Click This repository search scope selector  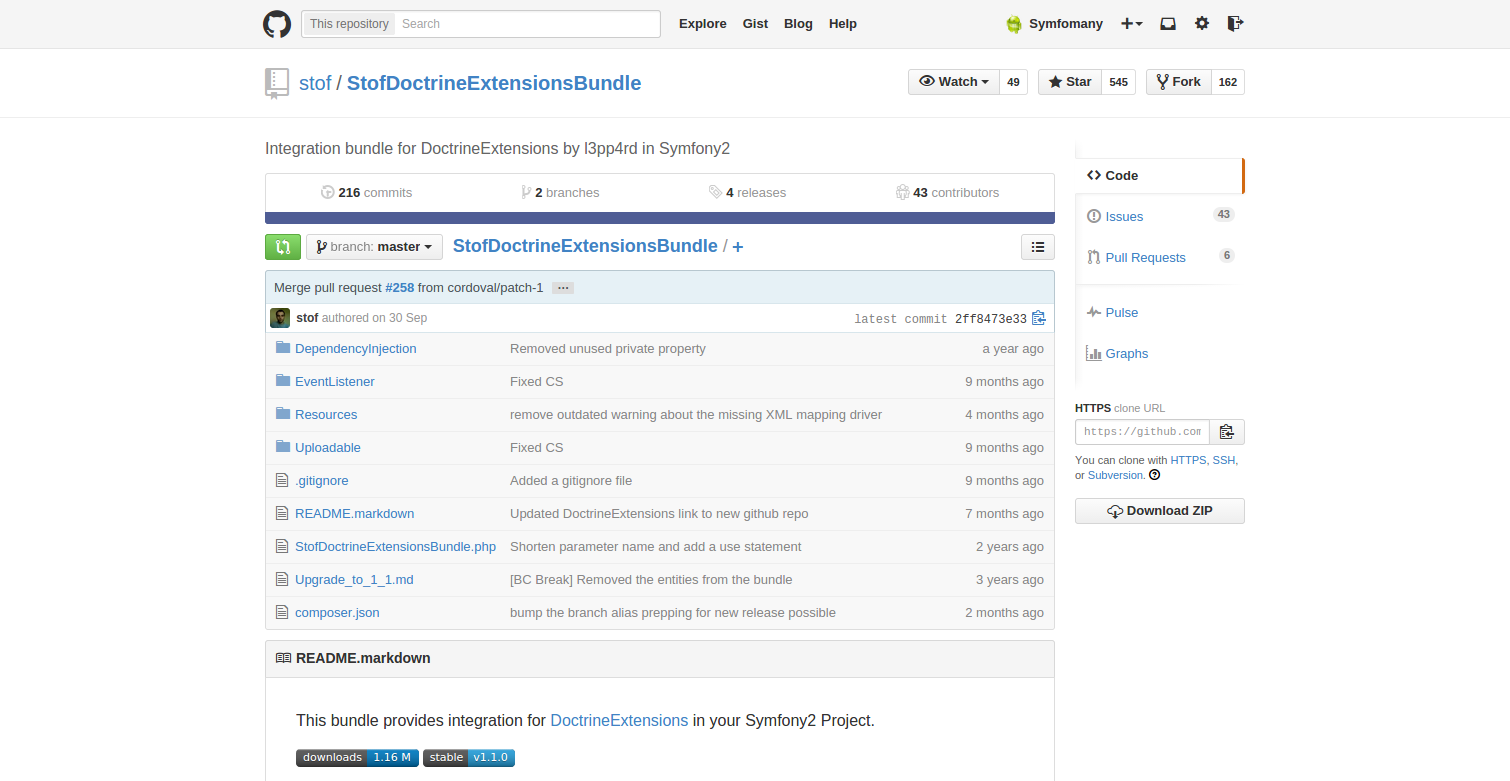pyautogui.click(x=349, y=24)
